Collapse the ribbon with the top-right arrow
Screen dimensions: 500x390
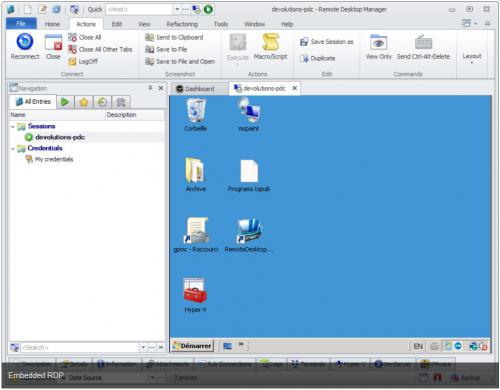pyautogui.click(x=488, y=23)
